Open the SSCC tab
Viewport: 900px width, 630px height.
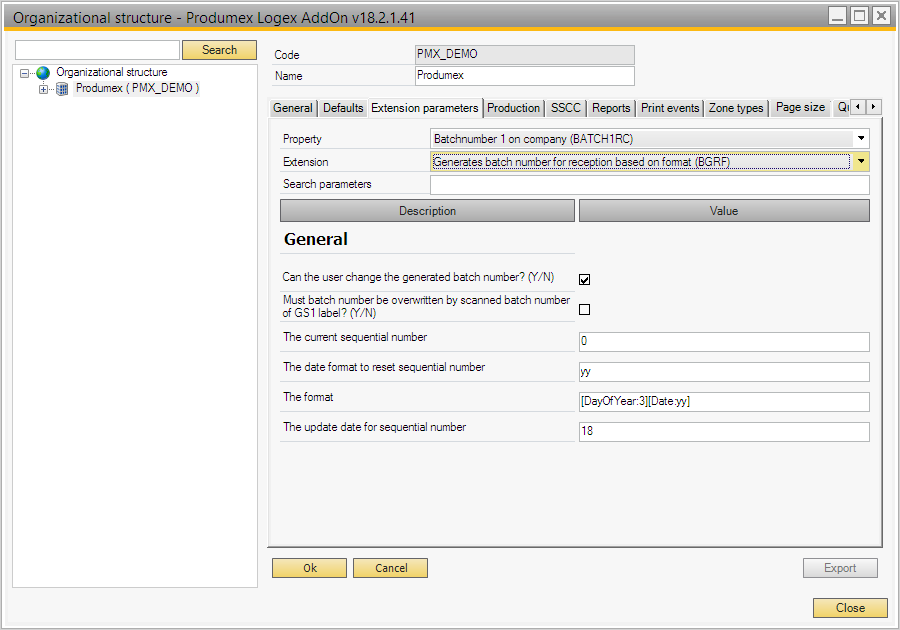click(565, 108)
